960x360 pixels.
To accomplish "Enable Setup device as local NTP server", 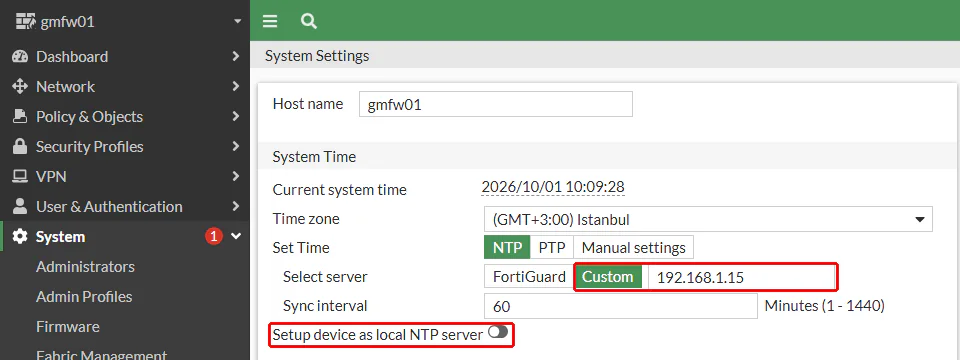I will click(498, 332).
